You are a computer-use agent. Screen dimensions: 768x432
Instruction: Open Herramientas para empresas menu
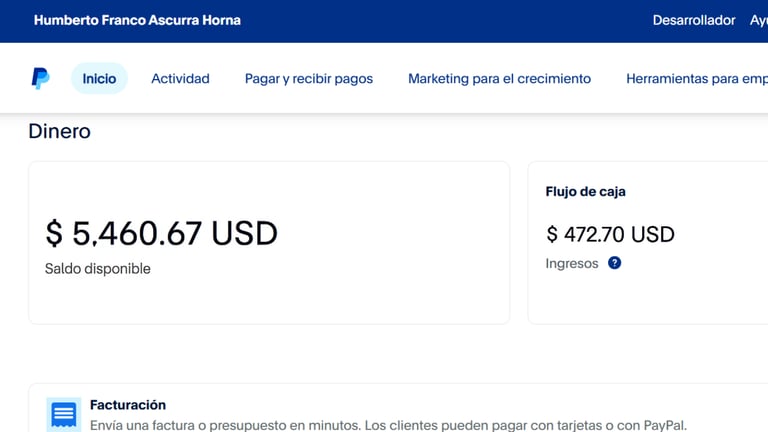click(x=696, y=79)
